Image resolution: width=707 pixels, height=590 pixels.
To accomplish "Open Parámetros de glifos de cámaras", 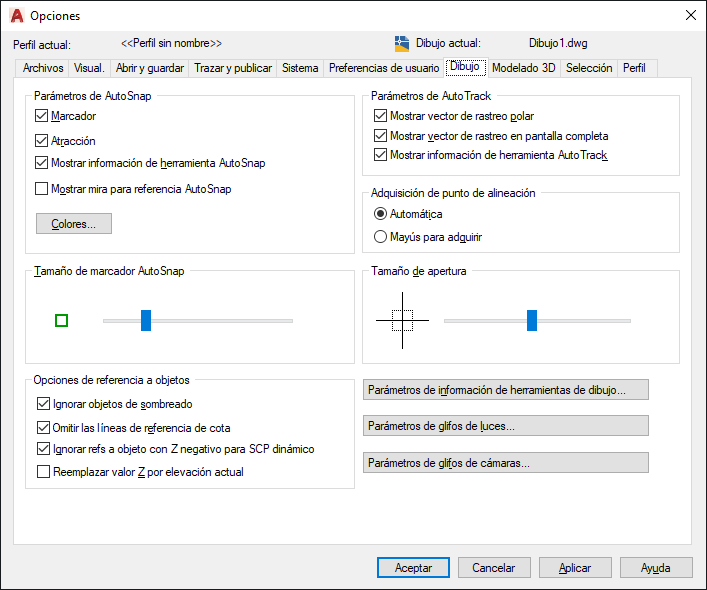I will click(x=505, y=463).
